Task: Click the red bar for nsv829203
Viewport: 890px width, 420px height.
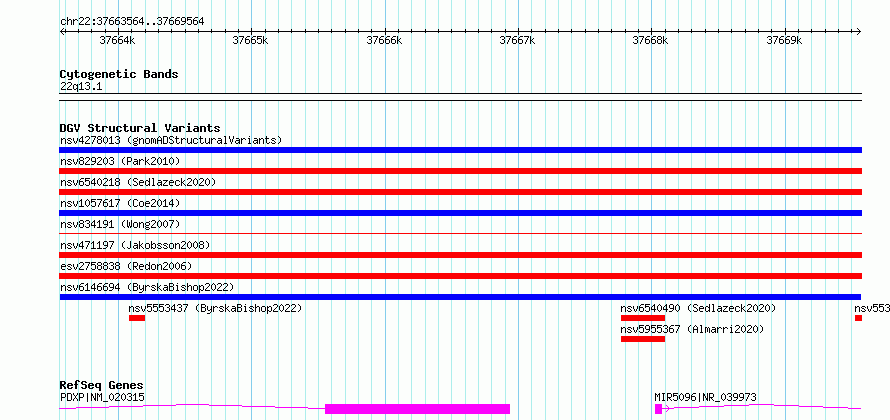Action: click(x=460, y=171)
